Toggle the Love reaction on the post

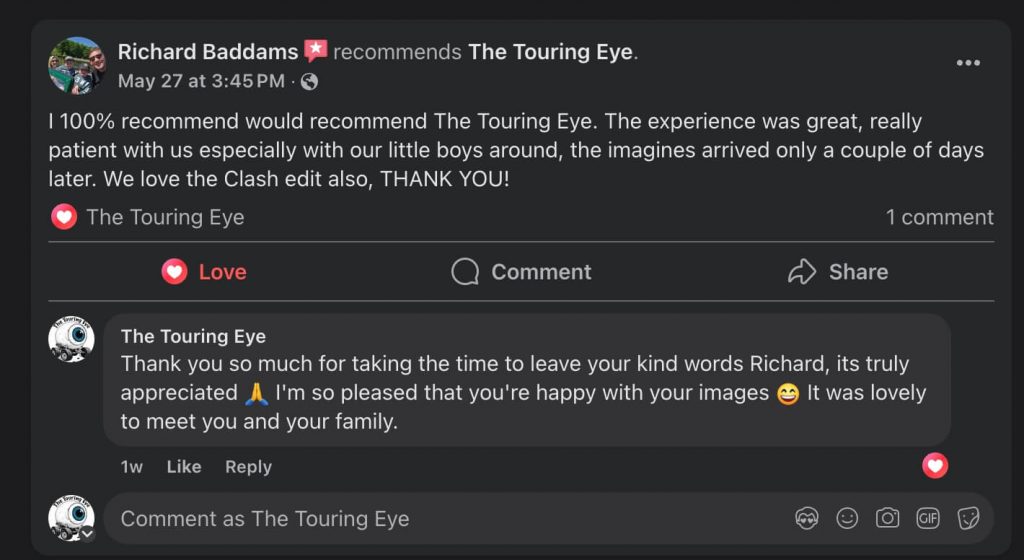pyautogui.click(x=204, y=272)
